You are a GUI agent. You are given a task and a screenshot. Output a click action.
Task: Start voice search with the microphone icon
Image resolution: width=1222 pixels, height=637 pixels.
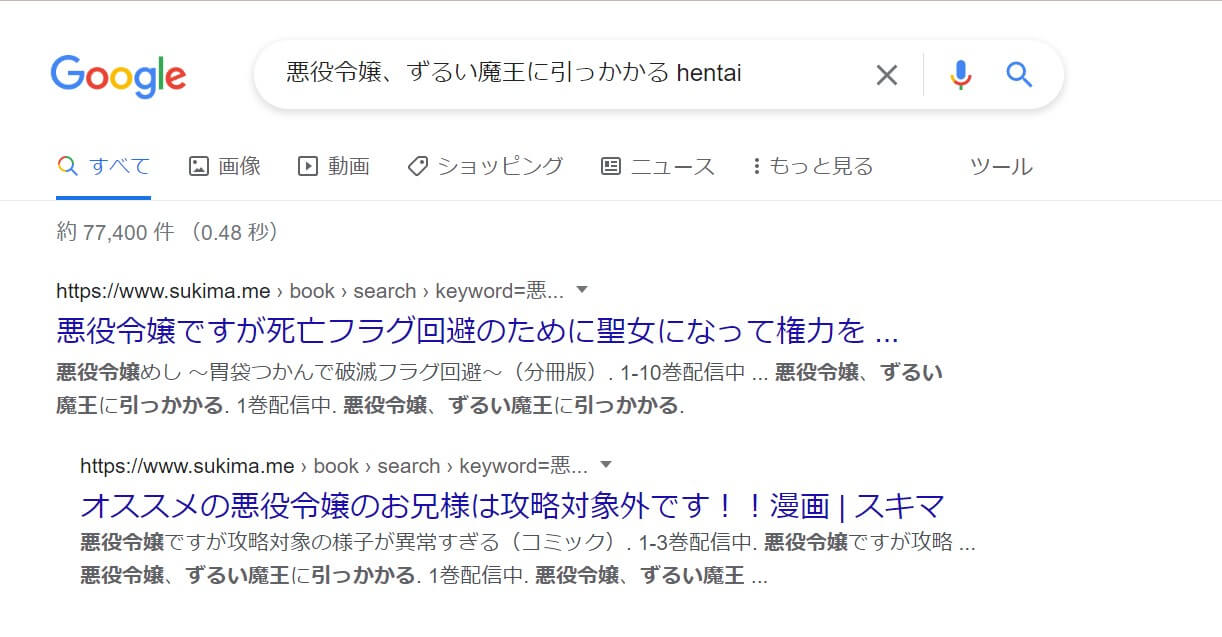click(x=961, y=74)
